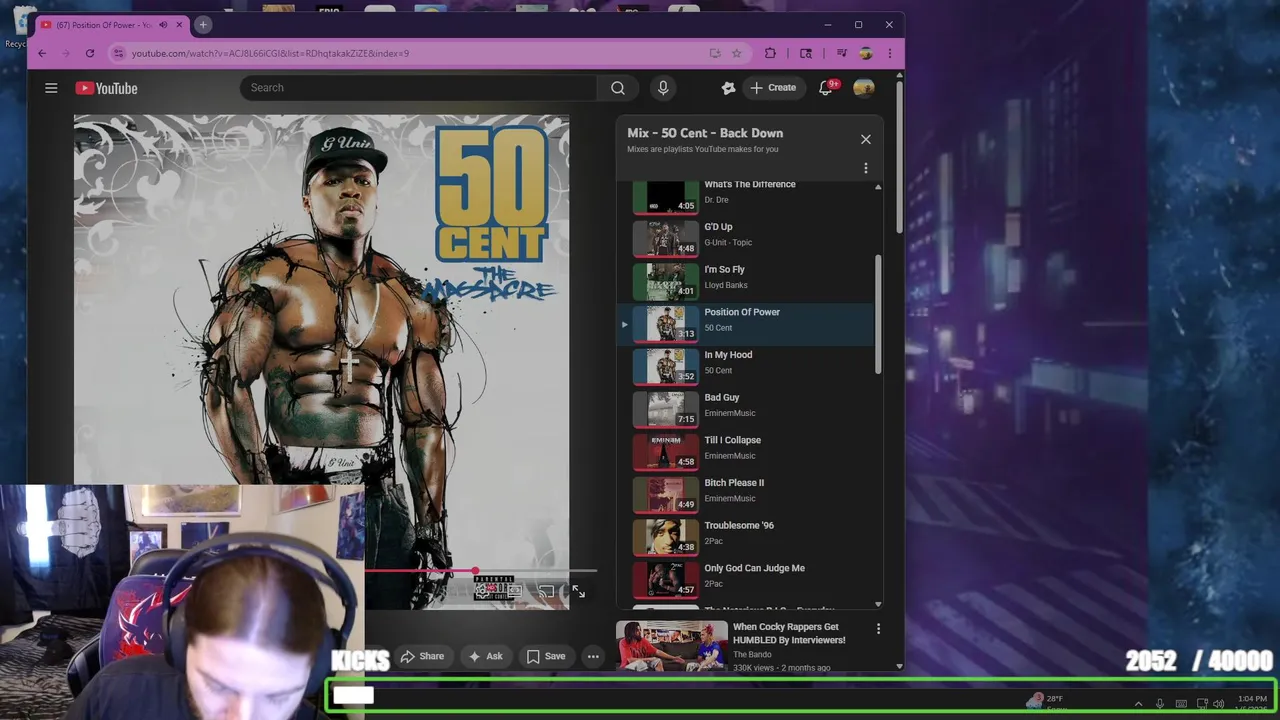This screenshot has width=1280, height=720.
Task: Save video to playlist with Save
Action: click(x=546, y=657)
